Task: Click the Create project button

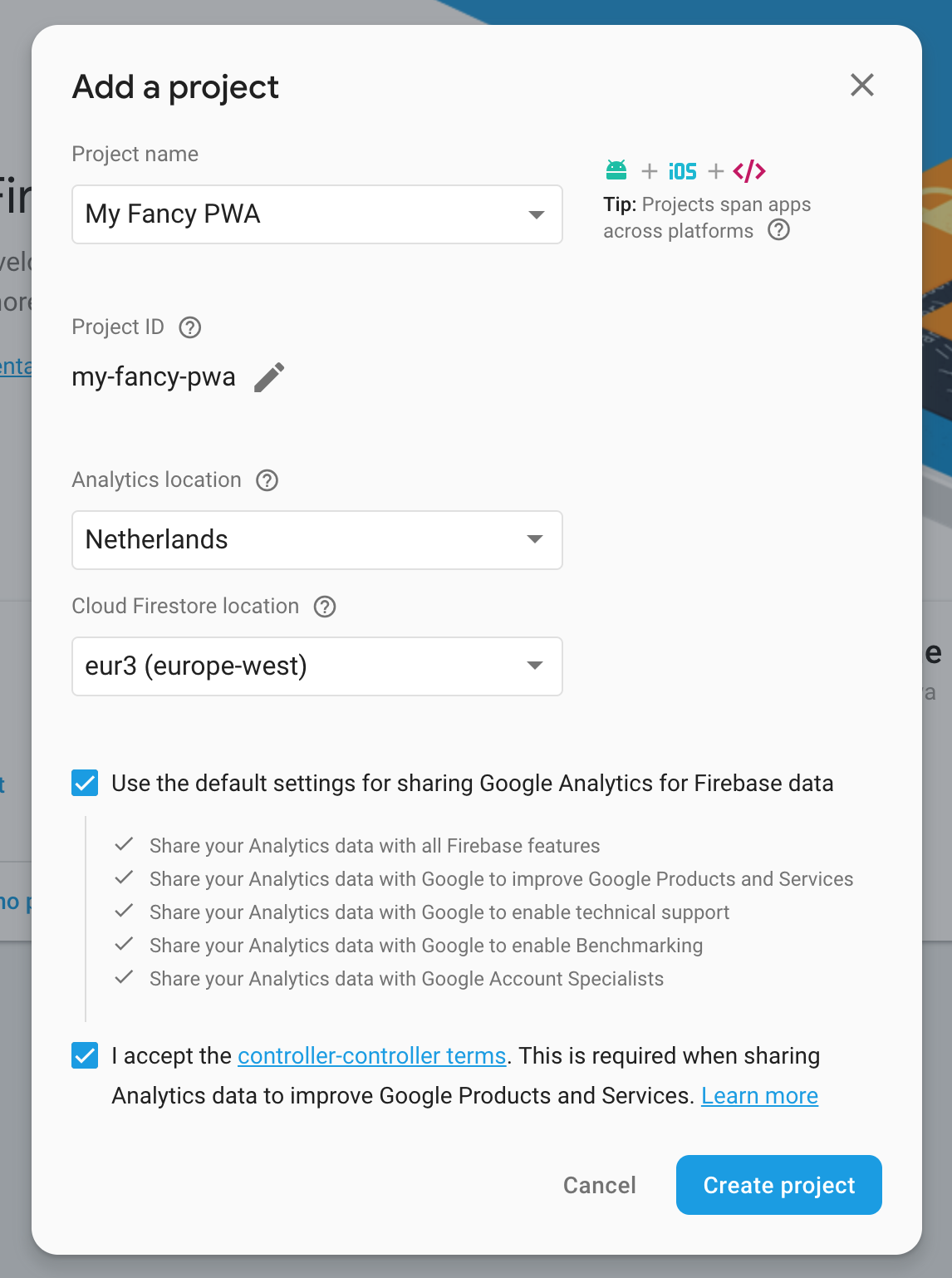Action: click(x=779, y=1185)
